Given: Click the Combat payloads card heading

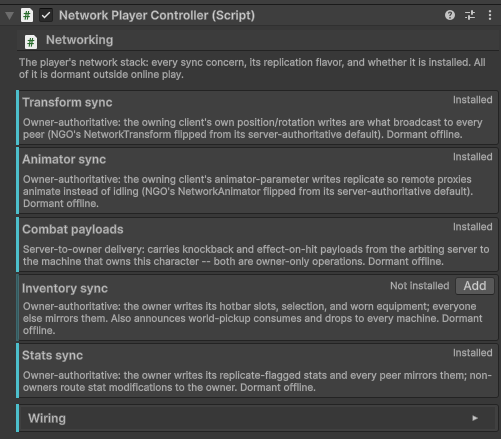Looking at the screenshot, I should (x=73, y=229).
